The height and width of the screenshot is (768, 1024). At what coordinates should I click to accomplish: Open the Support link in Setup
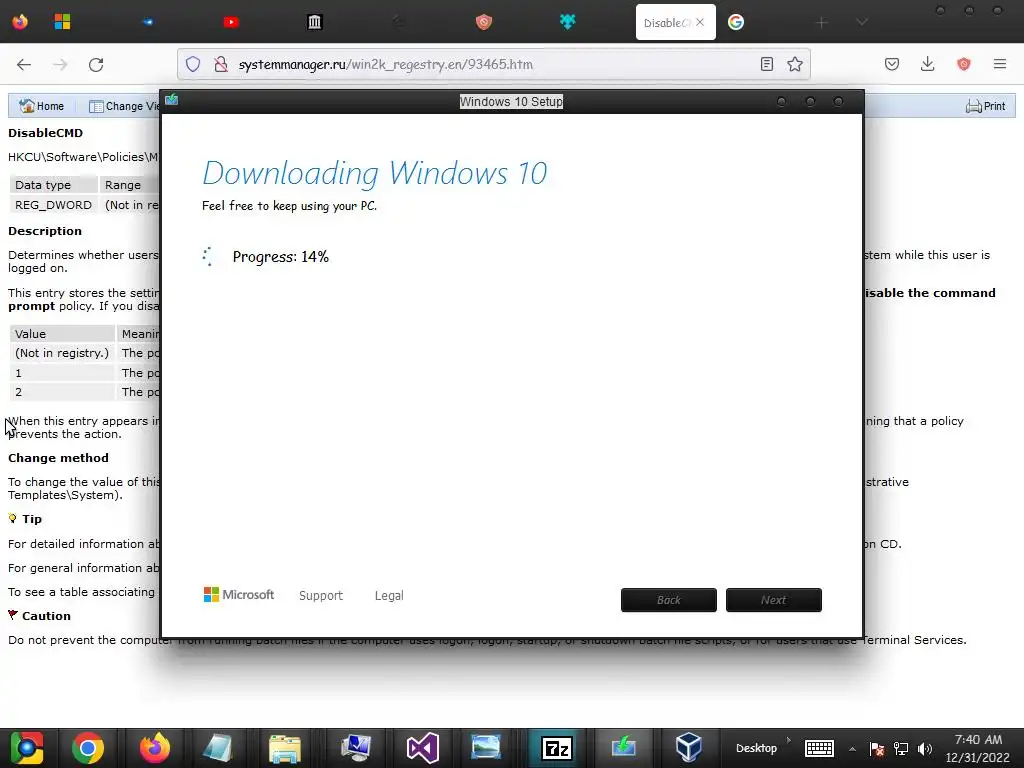(x=321, y=596)
